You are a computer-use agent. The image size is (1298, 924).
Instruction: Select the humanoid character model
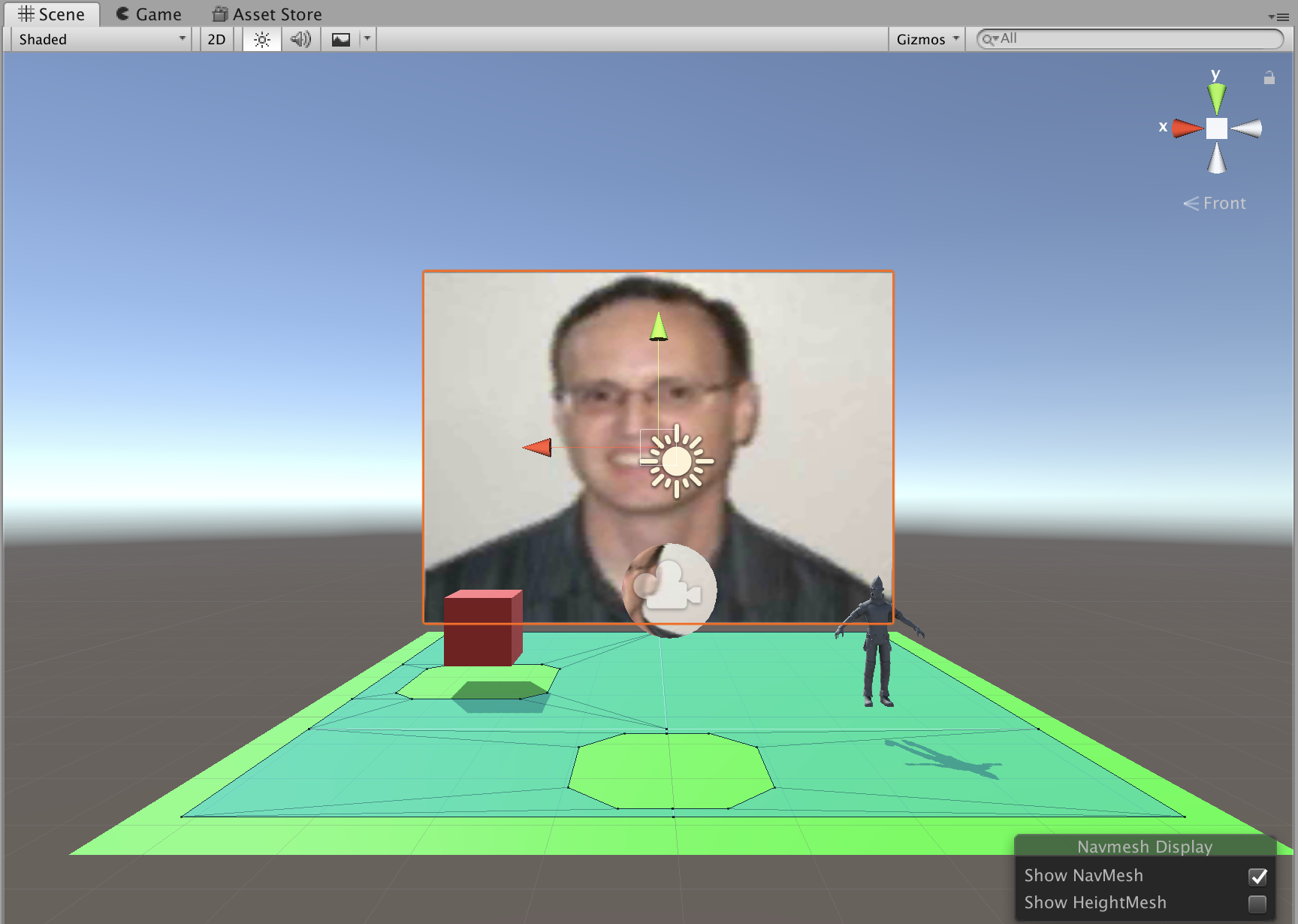(x=878, y=642)
